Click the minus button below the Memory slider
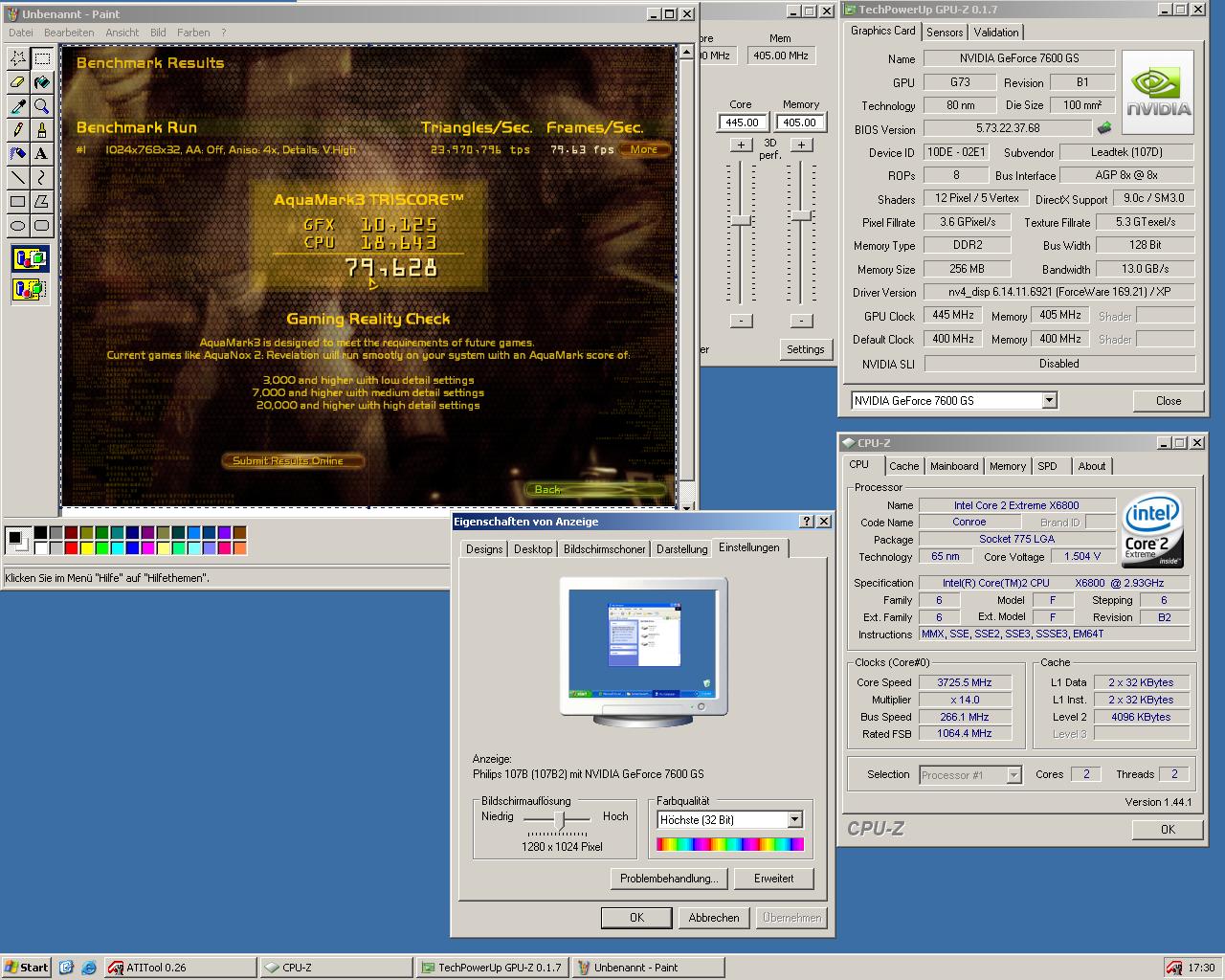Image resolution: width=1225 pixels, height=980 pixels. (x=802, y=321)
